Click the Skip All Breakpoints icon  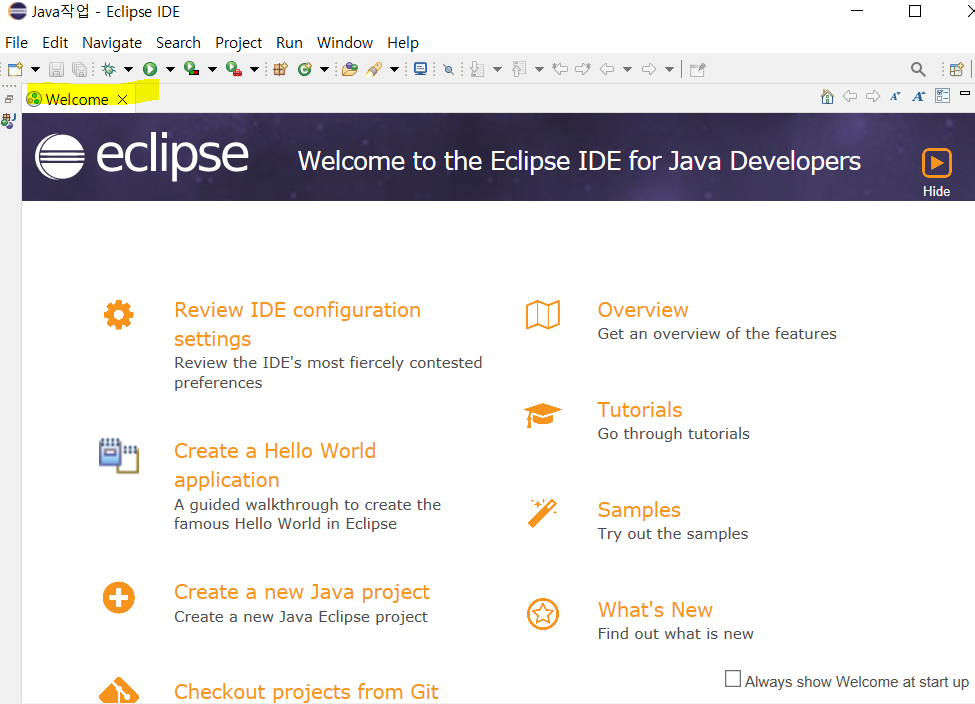click(448, 69)
